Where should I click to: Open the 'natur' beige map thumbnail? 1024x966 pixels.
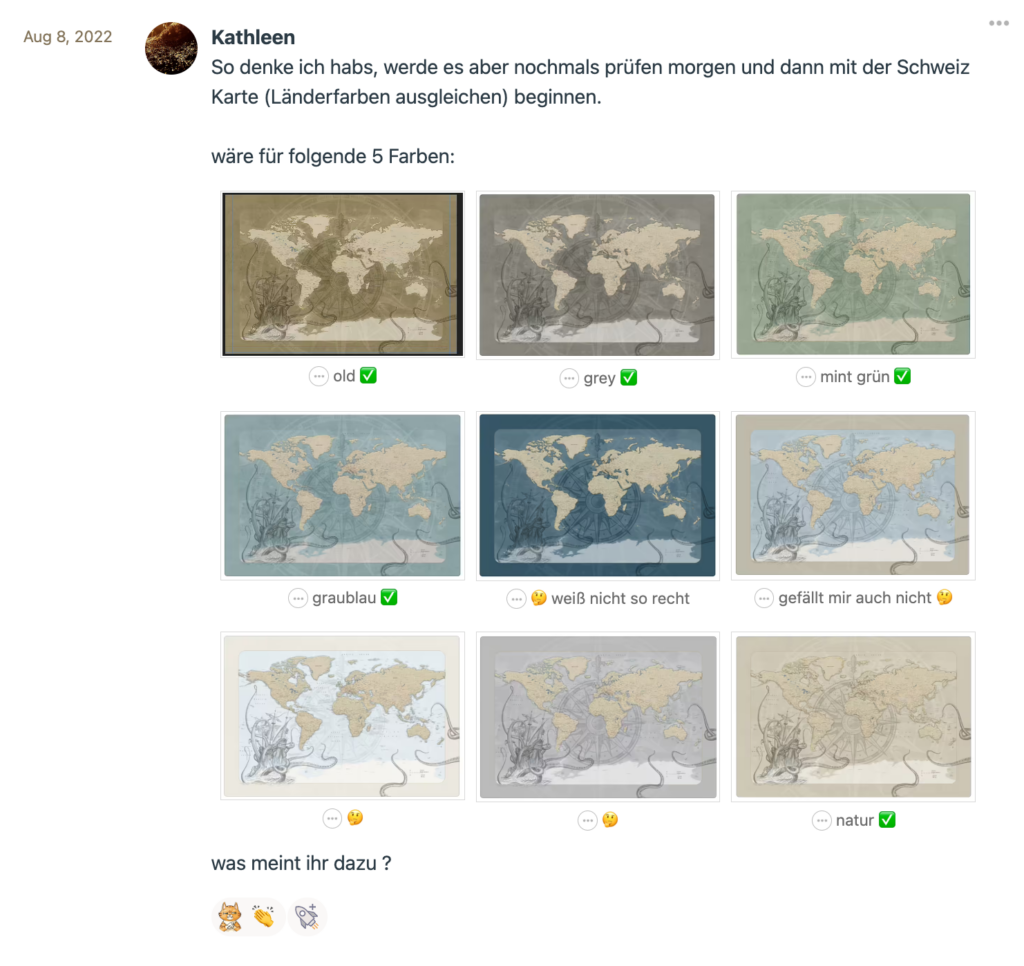[x=853, y=716]
